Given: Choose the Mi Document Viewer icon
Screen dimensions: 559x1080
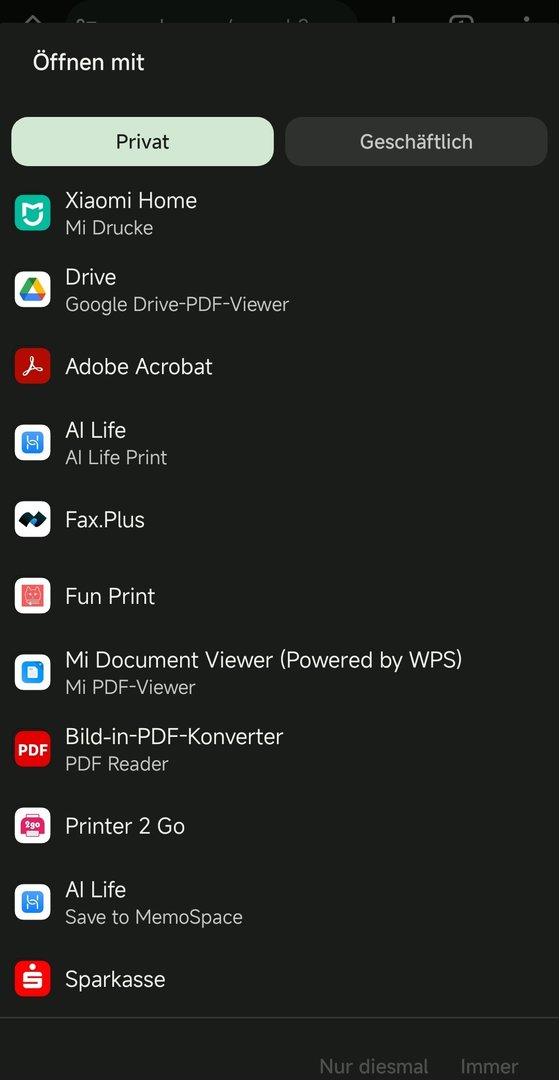Looking at the screenshot, I should (x=32, y=672).
